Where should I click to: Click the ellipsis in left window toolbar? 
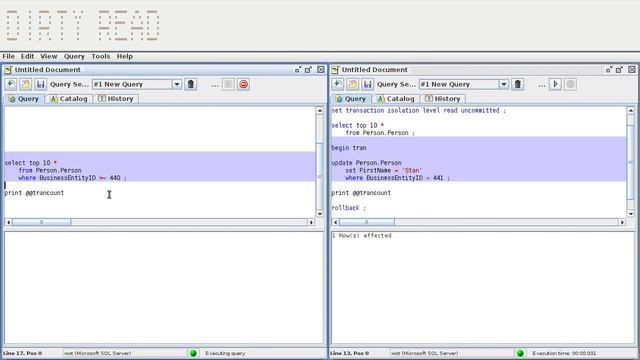tap(215, 85)
